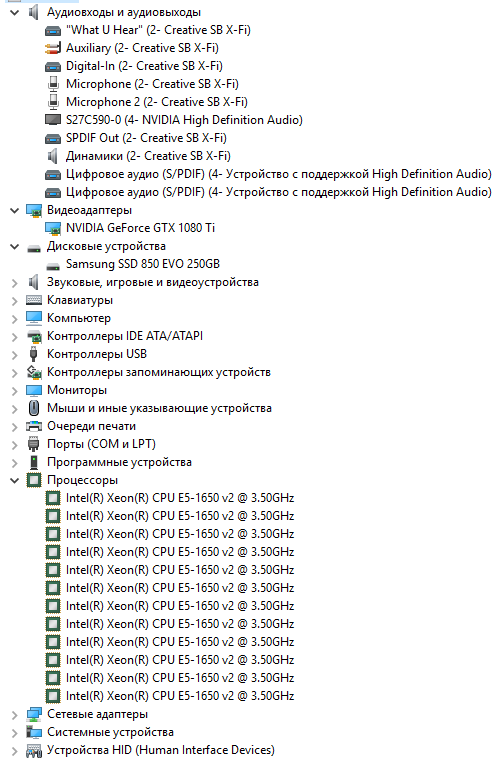496x769 pixels.
Task: Select the Intel Xeon entry directly above Сетевые адаптеры
Action: (x=180, y=696)
